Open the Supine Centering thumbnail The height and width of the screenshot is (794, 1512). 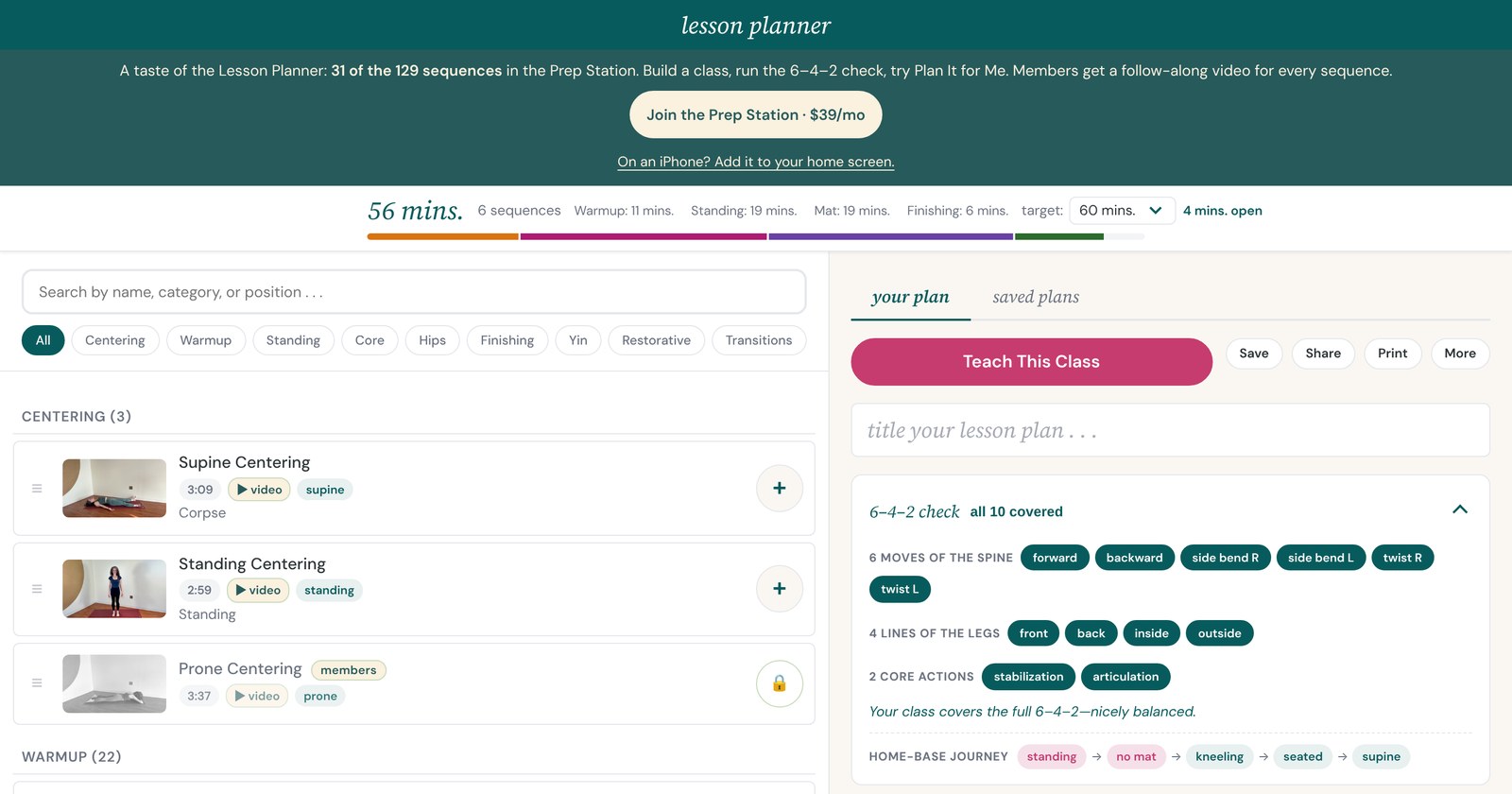[114, 489]
